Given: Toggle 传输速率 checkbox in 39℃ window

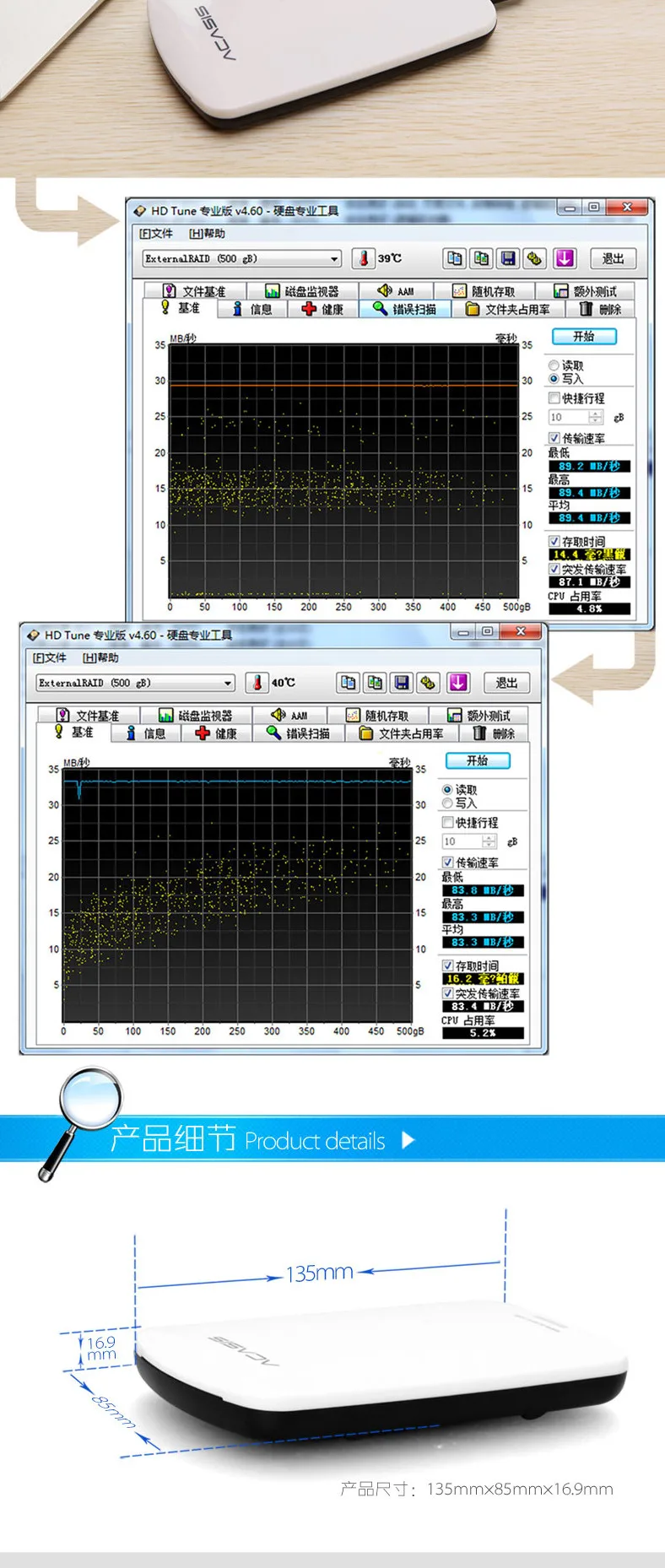Looking at the screenshot, I should click(554, 438).
